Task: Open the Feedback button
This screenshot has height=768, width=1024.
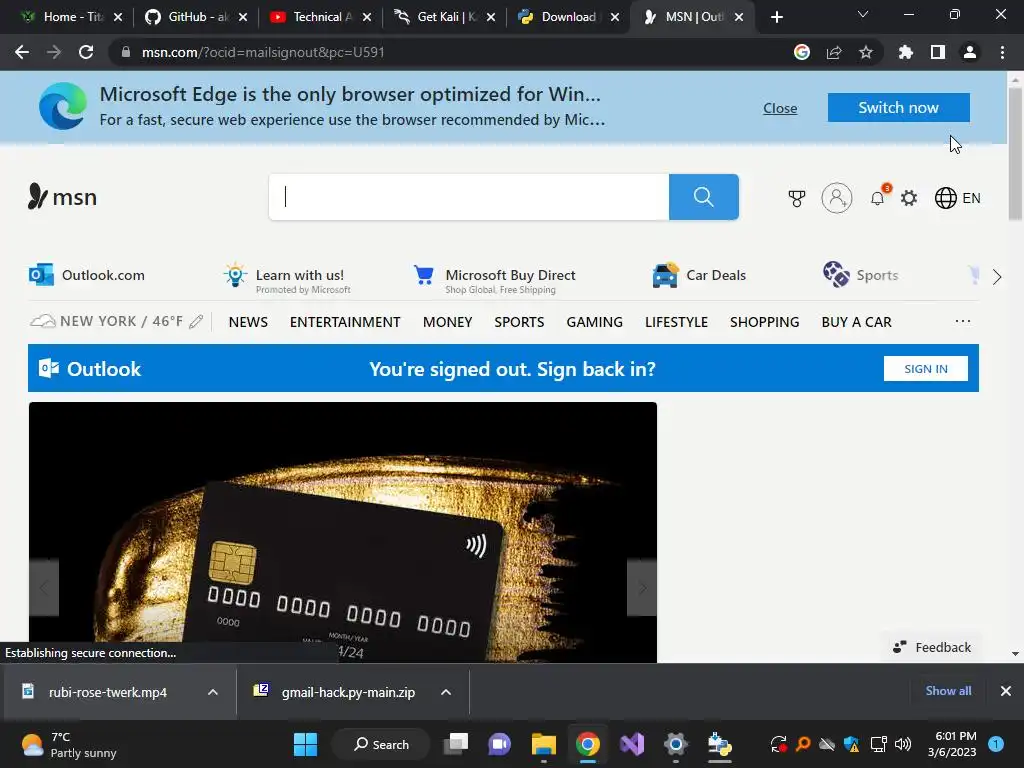Action: click(x=932, y=647)
